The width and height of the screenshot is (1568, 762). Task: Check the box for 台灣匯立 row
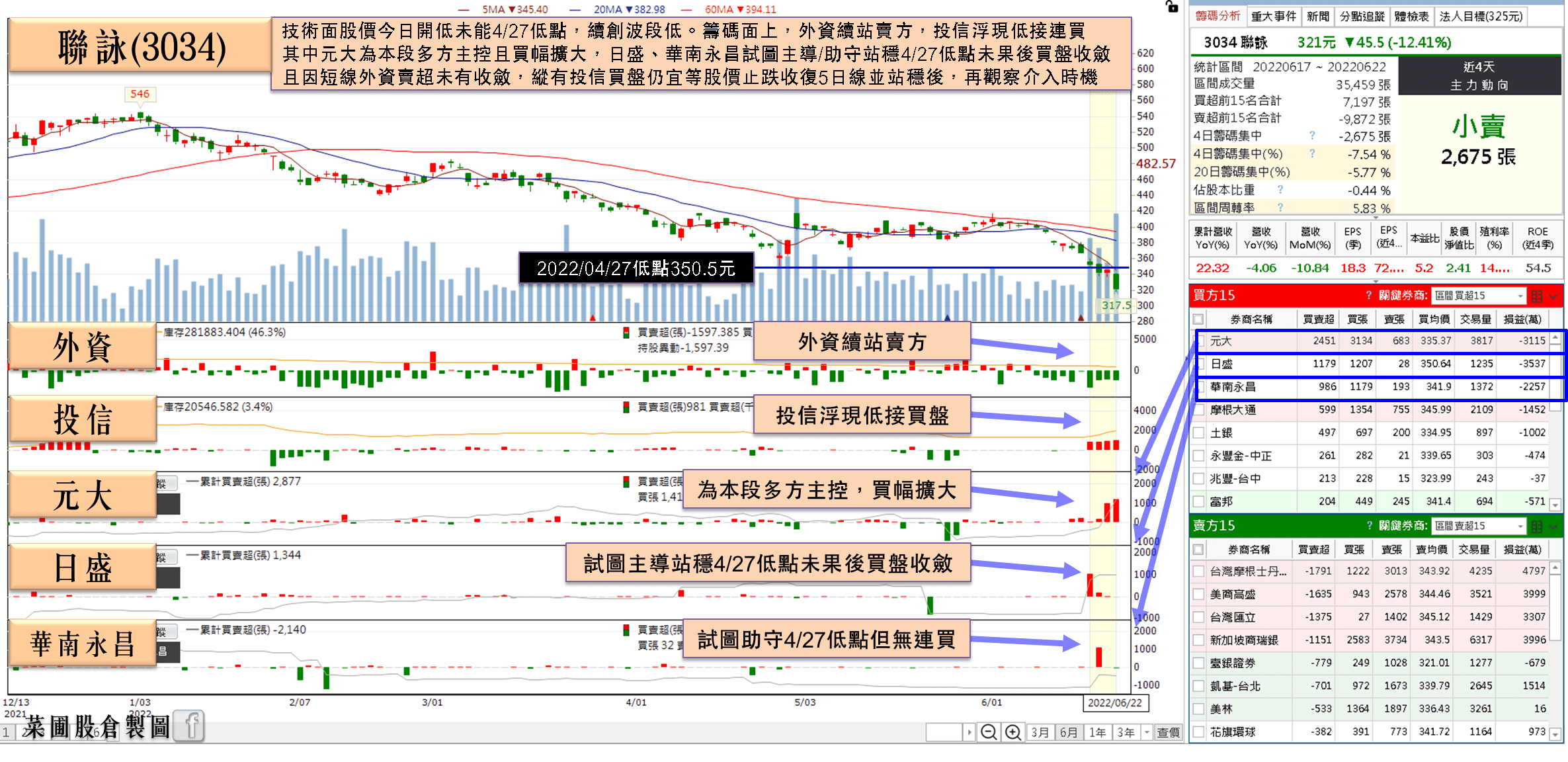[x=1198, y=617]
